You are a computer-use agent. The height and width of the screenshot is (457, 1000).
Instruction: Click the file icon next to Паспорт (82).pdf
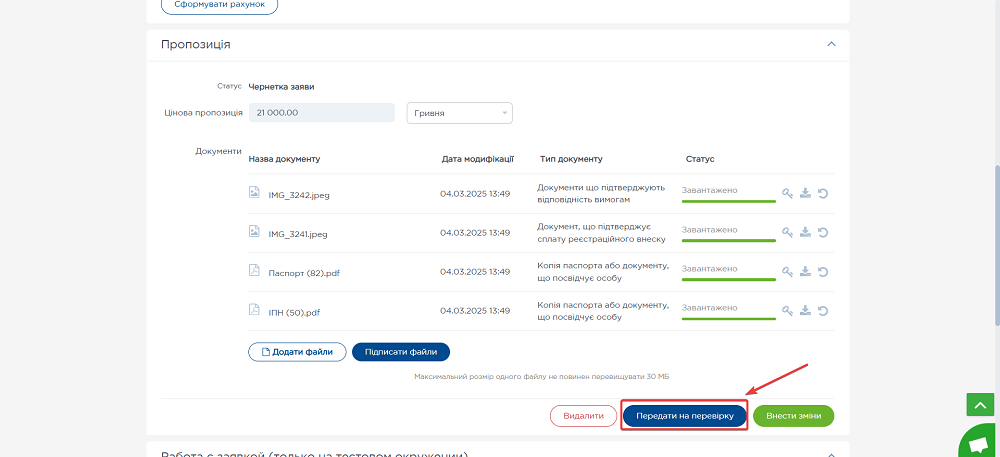254,271
